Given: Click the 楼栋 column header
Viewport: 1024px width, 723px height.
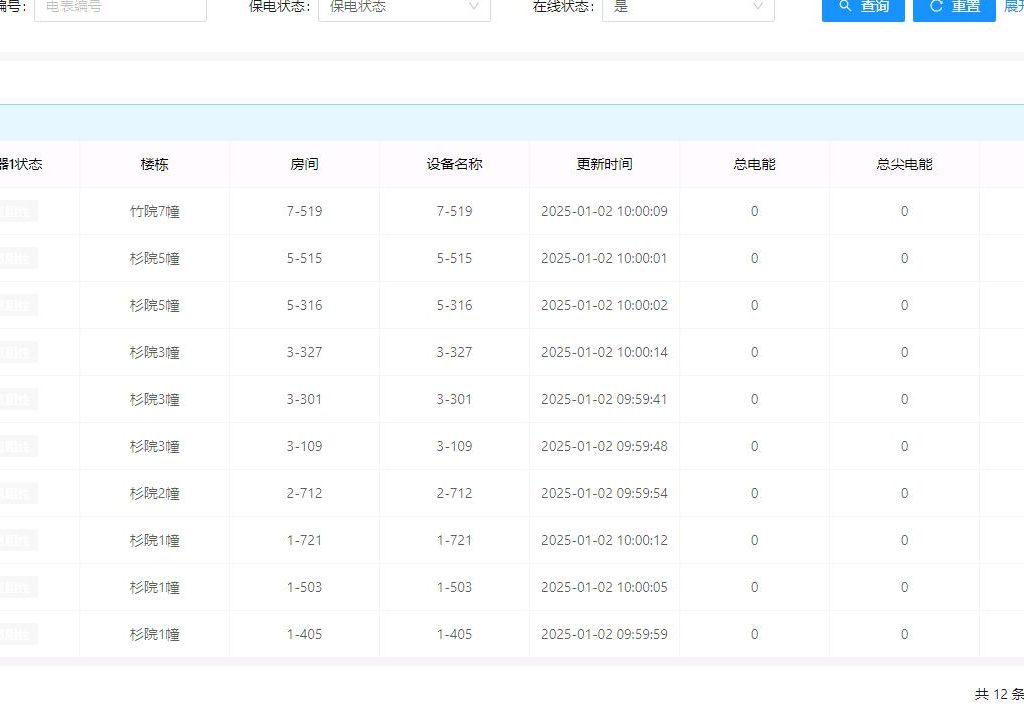Looking at the screenshot, I should pos(155,165).
